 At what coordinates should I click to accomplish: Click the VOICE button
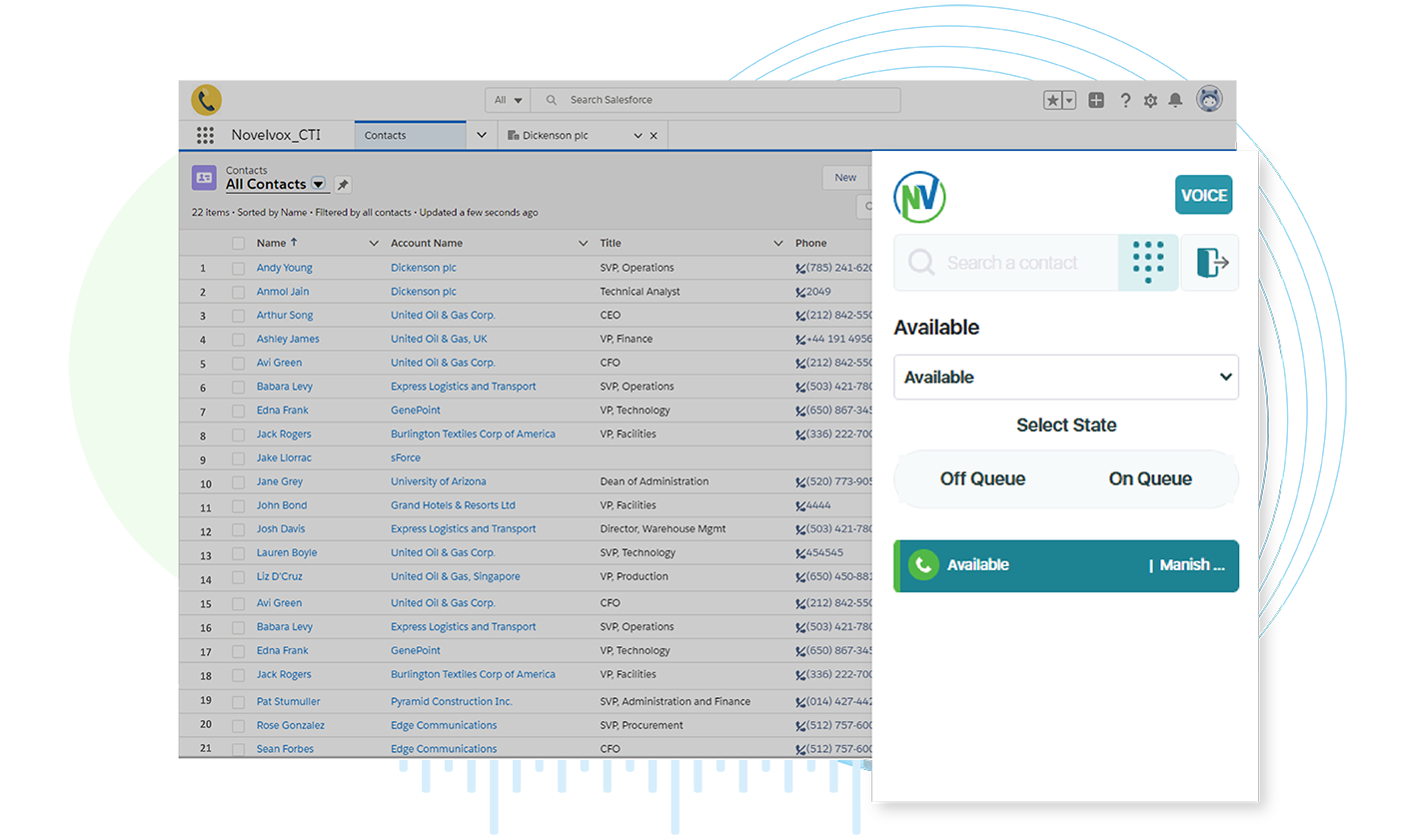click(x=1204, y=195)
